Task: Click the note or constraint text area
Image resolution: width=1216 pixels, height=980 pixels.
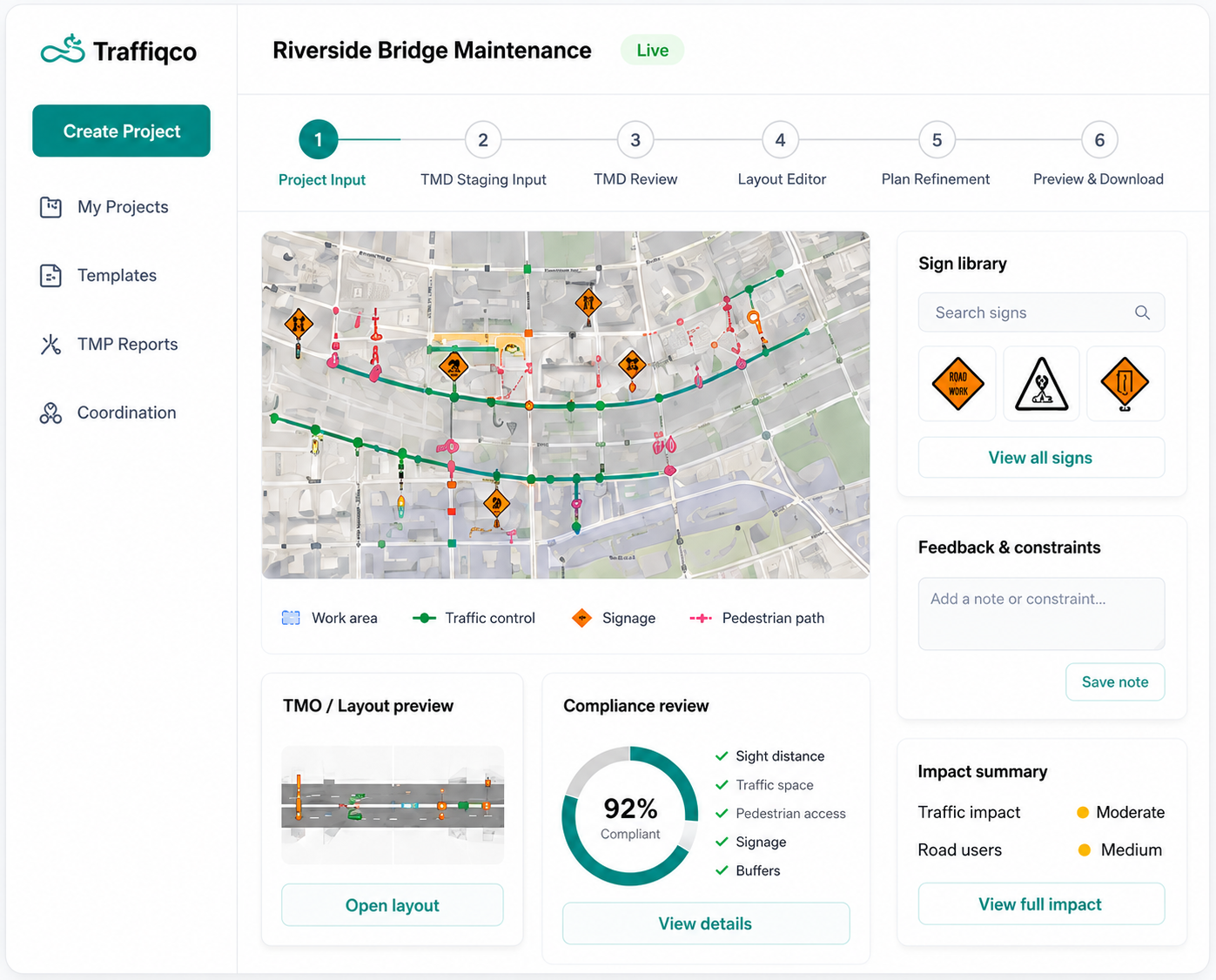Action: (x=1041, y=614)
